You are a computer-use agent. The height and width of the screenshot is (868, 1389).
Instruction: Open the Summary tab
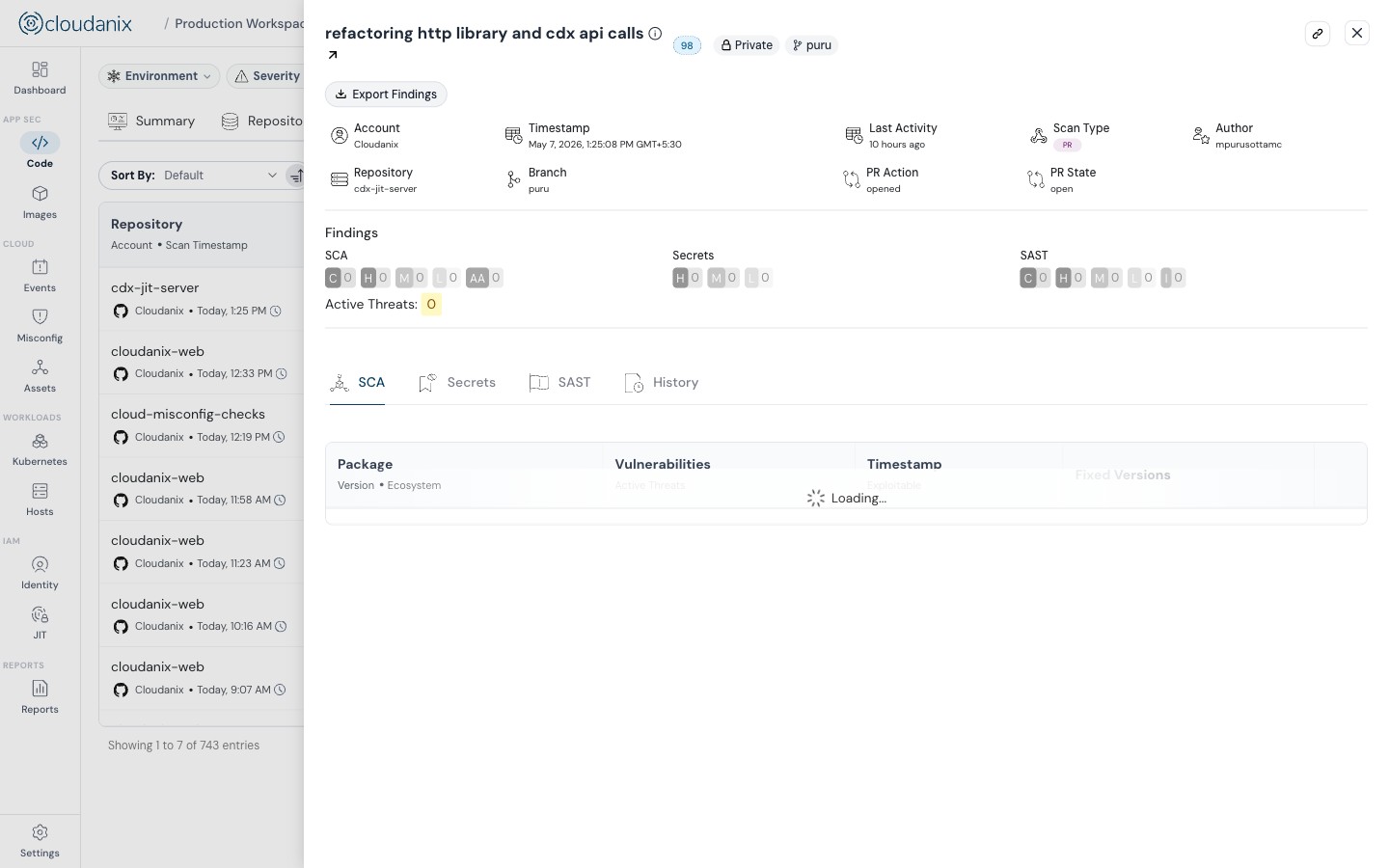click(151, 122)
